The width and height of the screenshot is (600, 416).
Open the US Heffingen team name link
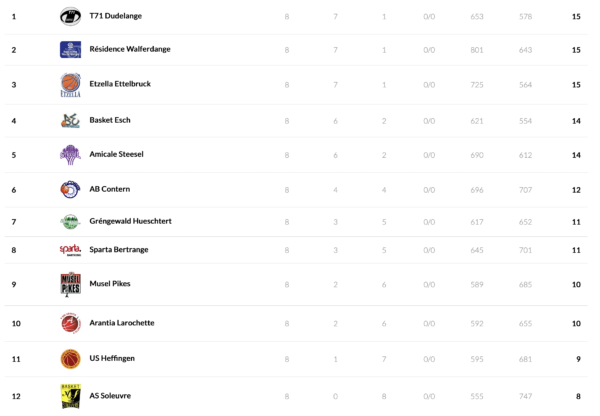[112, 358]
